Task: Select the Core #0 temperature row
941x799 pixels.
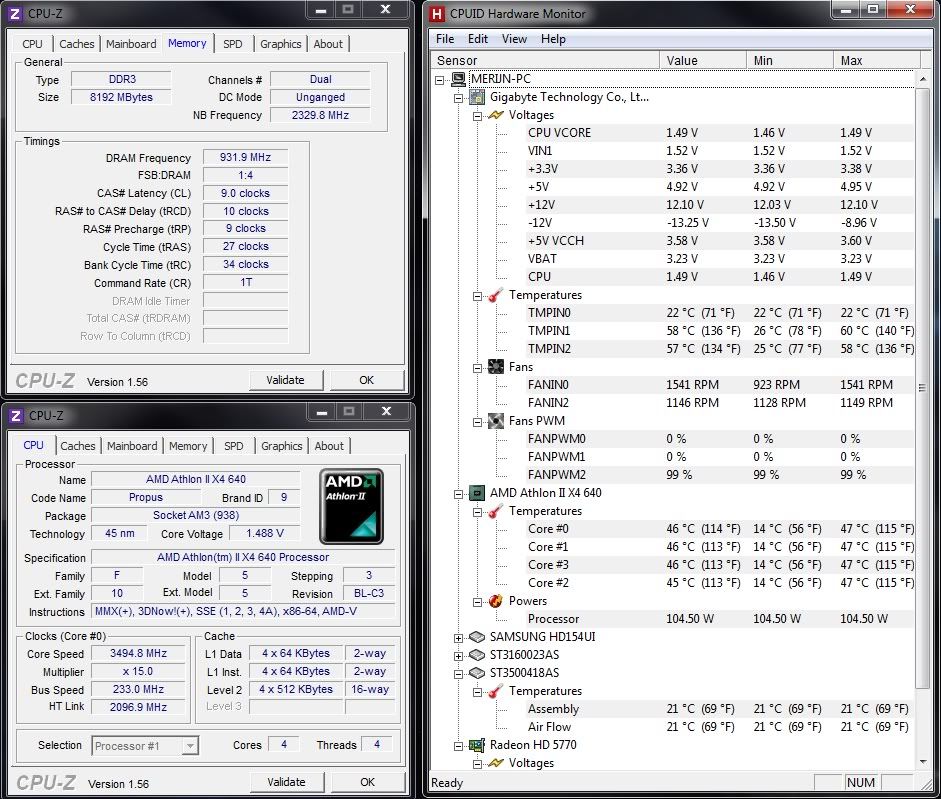Action: coord(720,529)
